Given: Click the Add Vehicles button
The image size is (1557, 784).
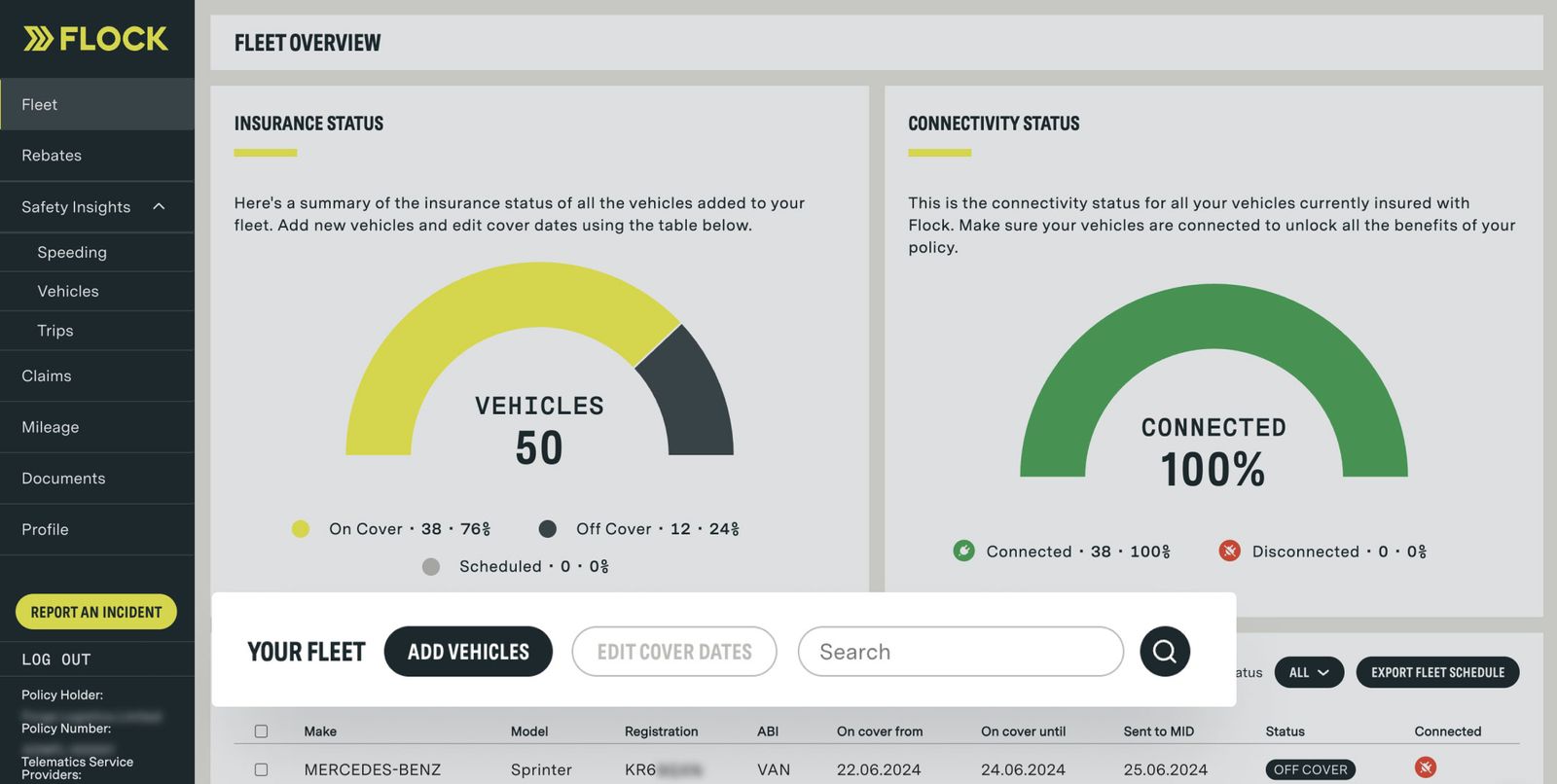Looking at the screenshot, I should tap(468, 652).
